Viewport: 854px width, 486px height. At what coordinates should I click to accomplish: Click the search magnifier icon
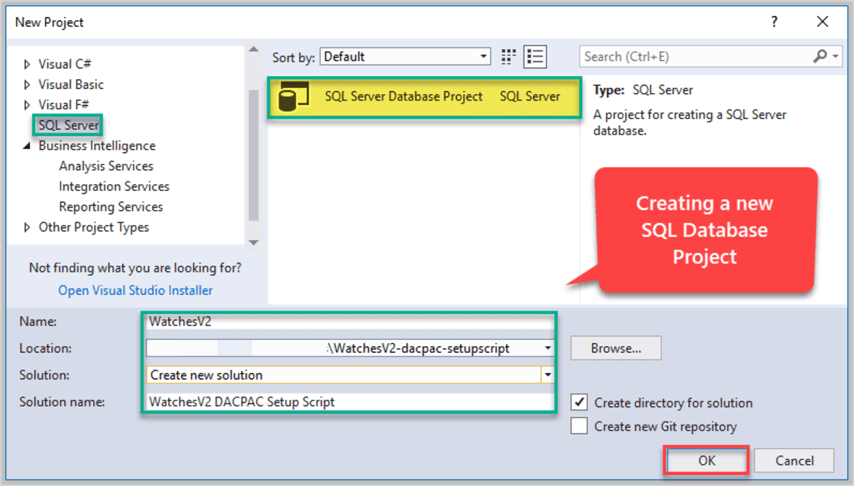821,56
